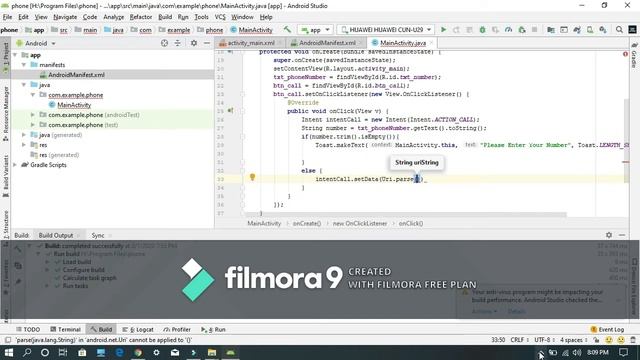Screen dimensions: 640x360
Task: Click the editor horizontal scrollbar
Action: [x=405, y=214]
